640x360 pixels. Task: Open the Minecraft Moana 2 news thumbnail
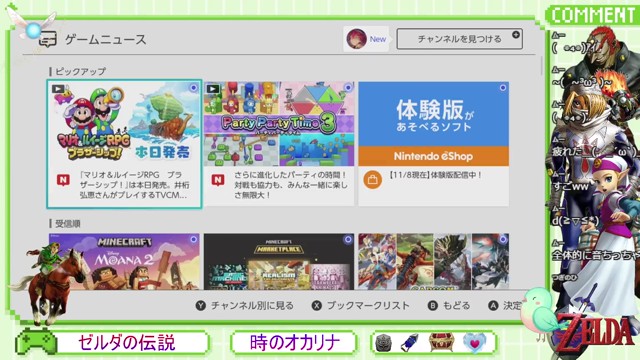click(124, 262)
